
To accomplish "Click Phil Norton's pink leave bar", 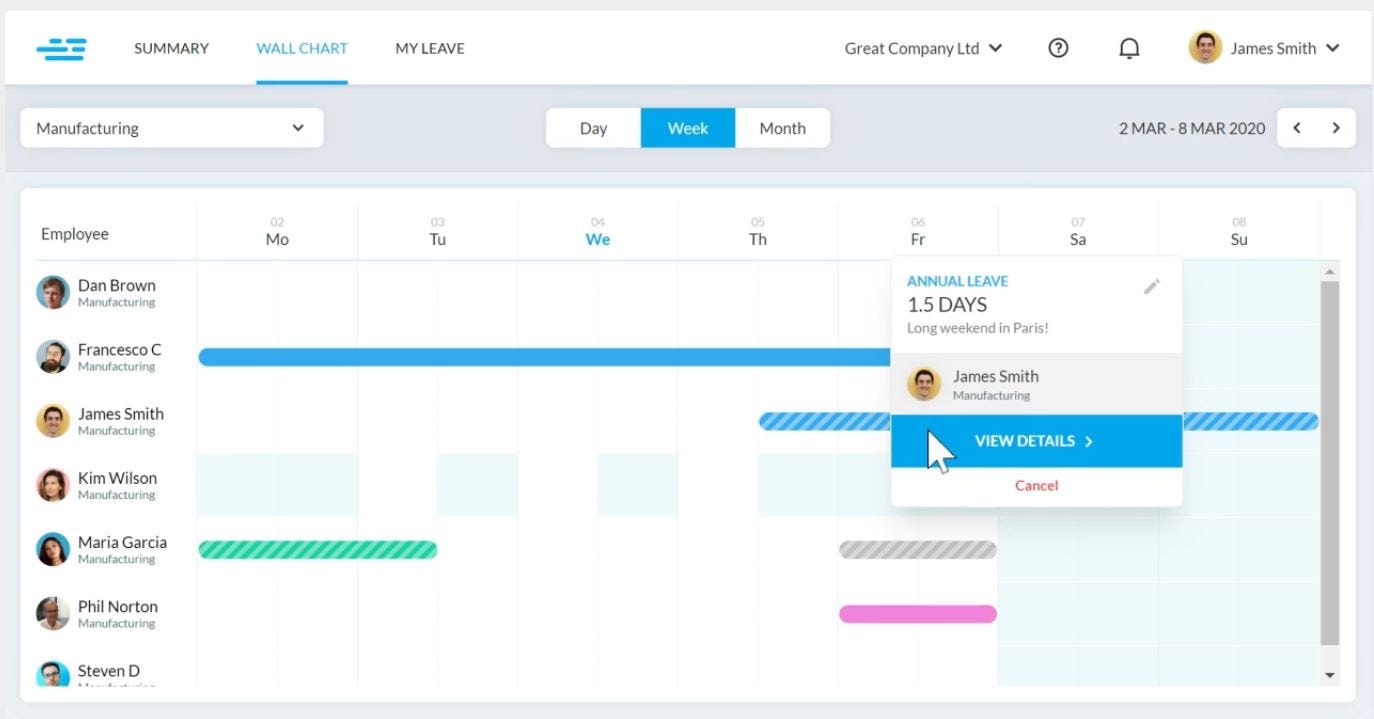I will 917,613.
